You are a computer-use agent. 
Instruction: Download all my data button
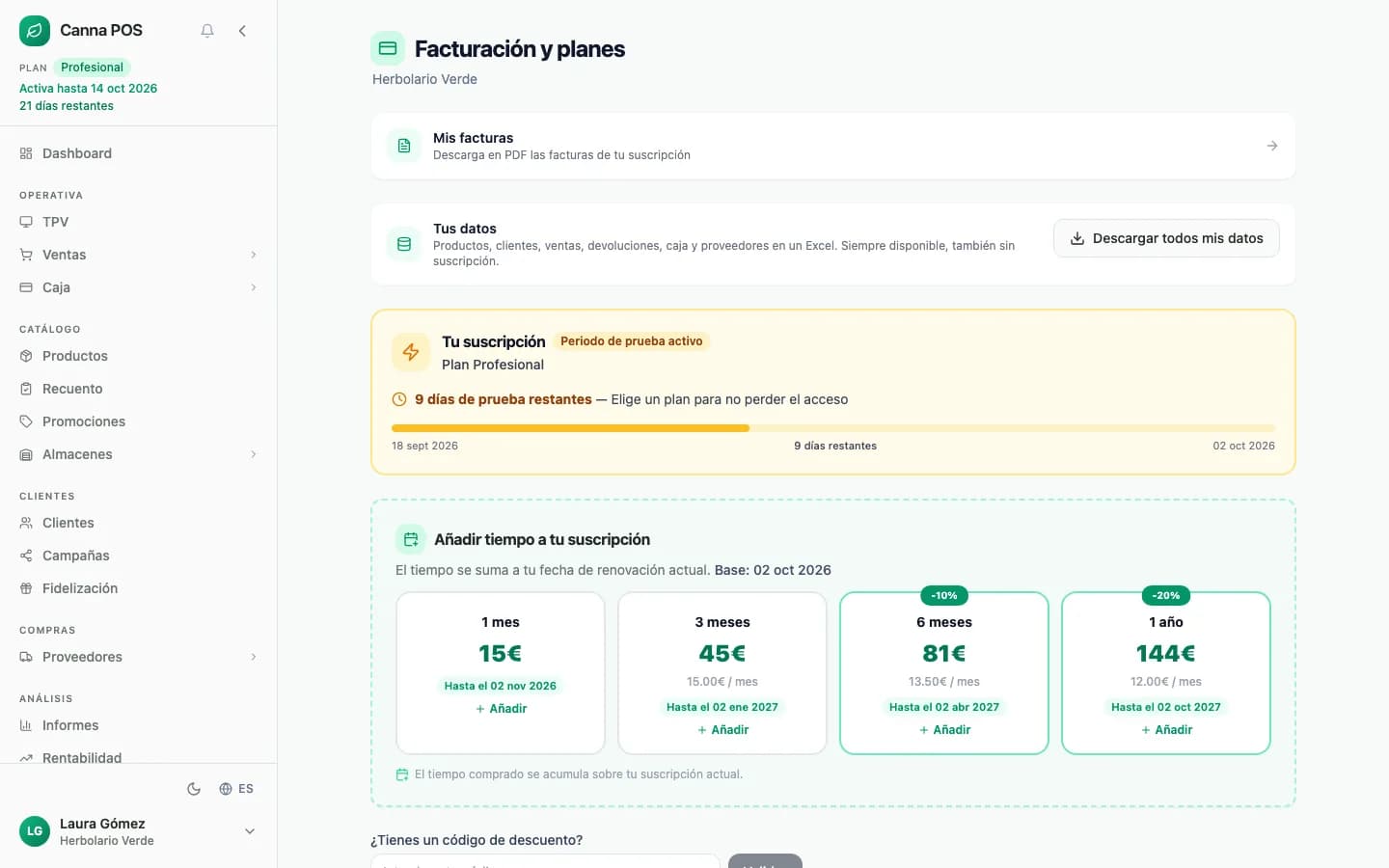click(1166, 238)
